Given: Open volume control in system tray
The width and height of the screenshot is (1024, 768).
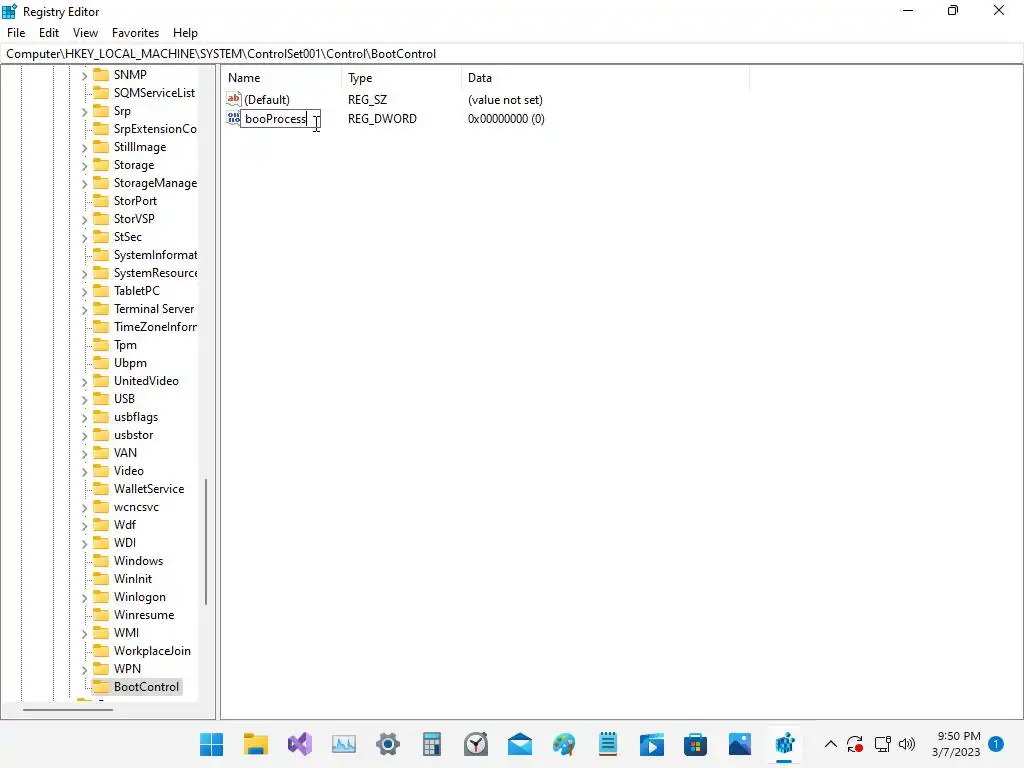Looking at the screenshot, I should tap(906, 744).
